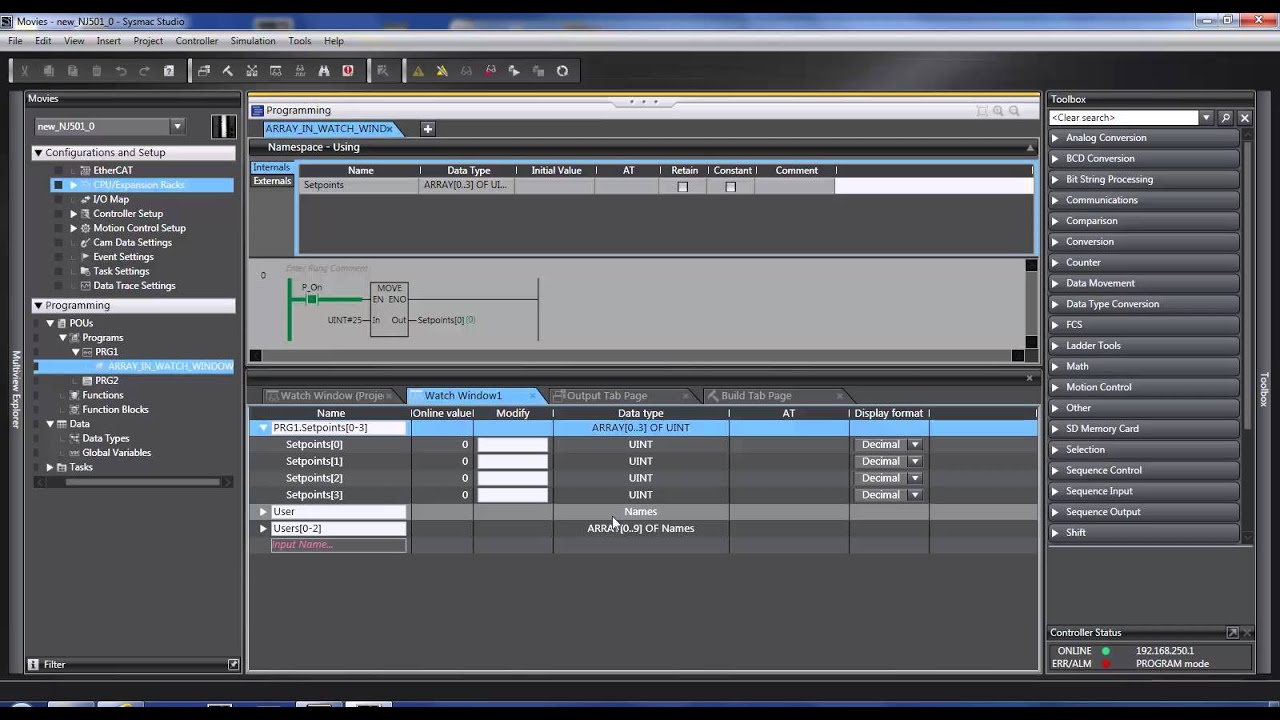Open the Controller menu

[197, 41]
